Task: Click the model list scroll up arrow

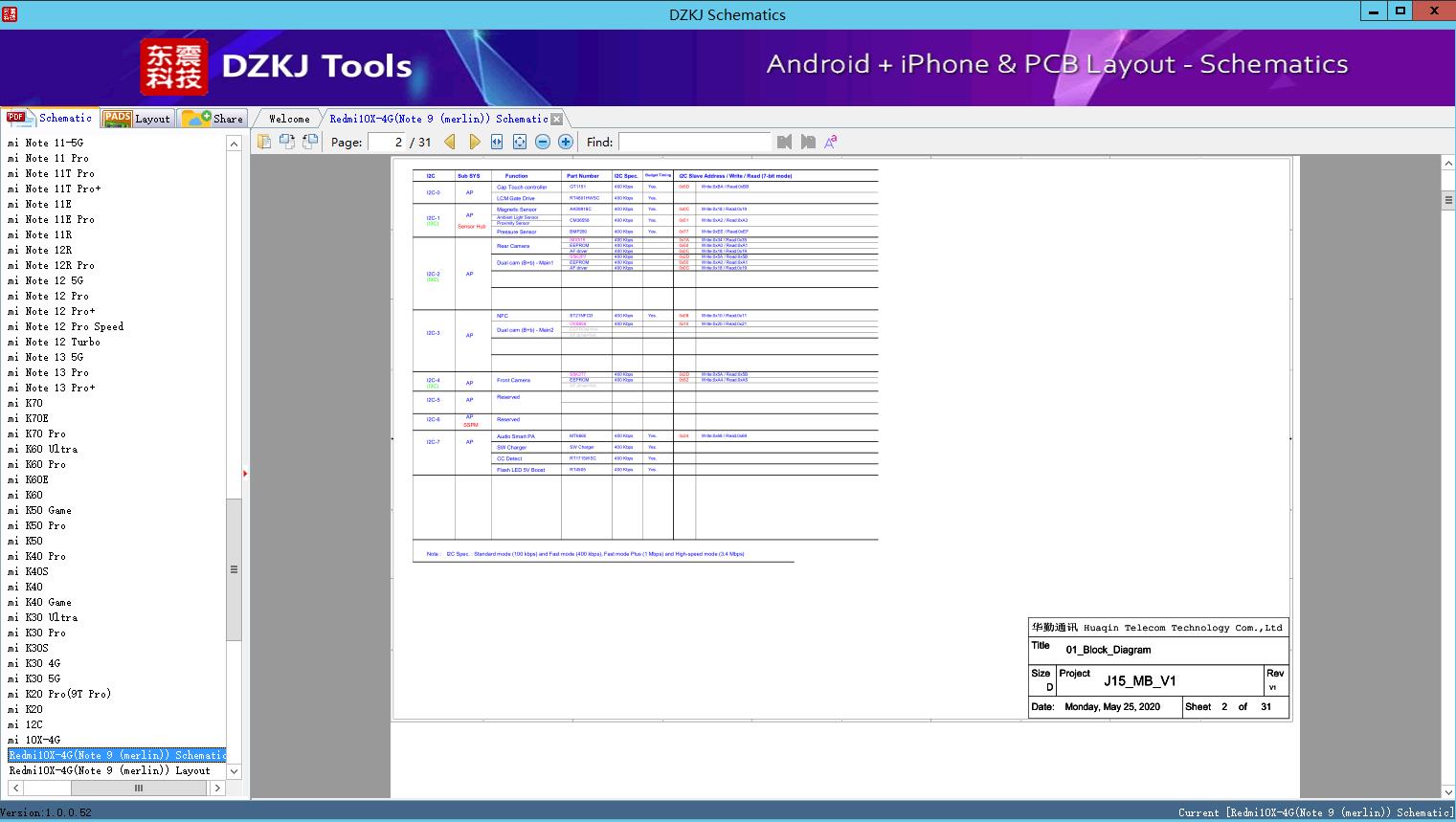Action: [x=234, y=144]
